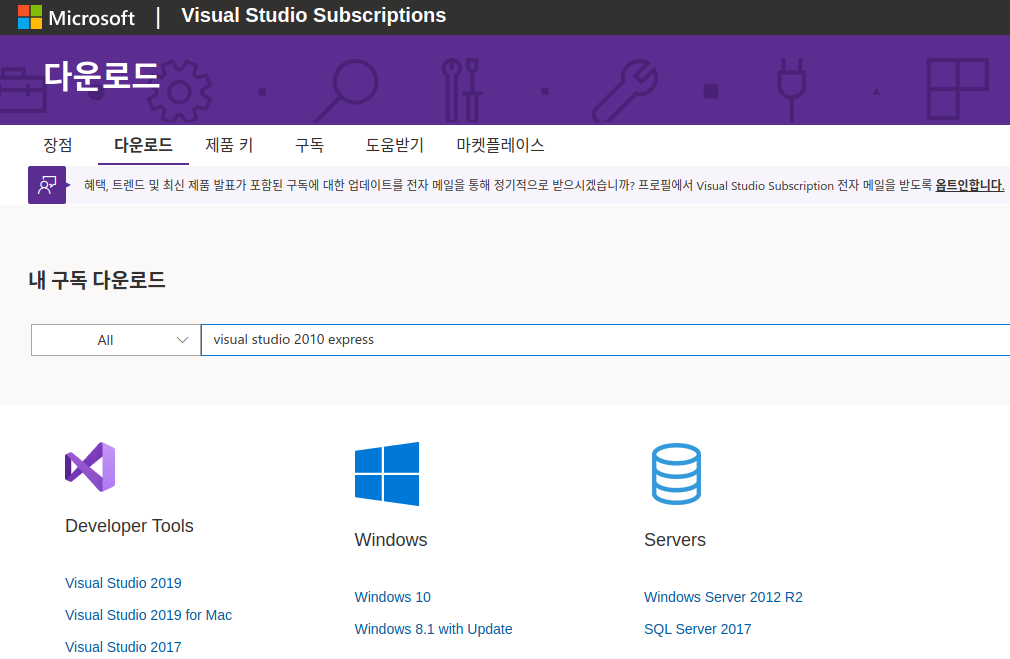The height and width of the screenshot is (659, 1010).
Task: Open SQL Server 2017 link
Action: (x=698, y=629)
